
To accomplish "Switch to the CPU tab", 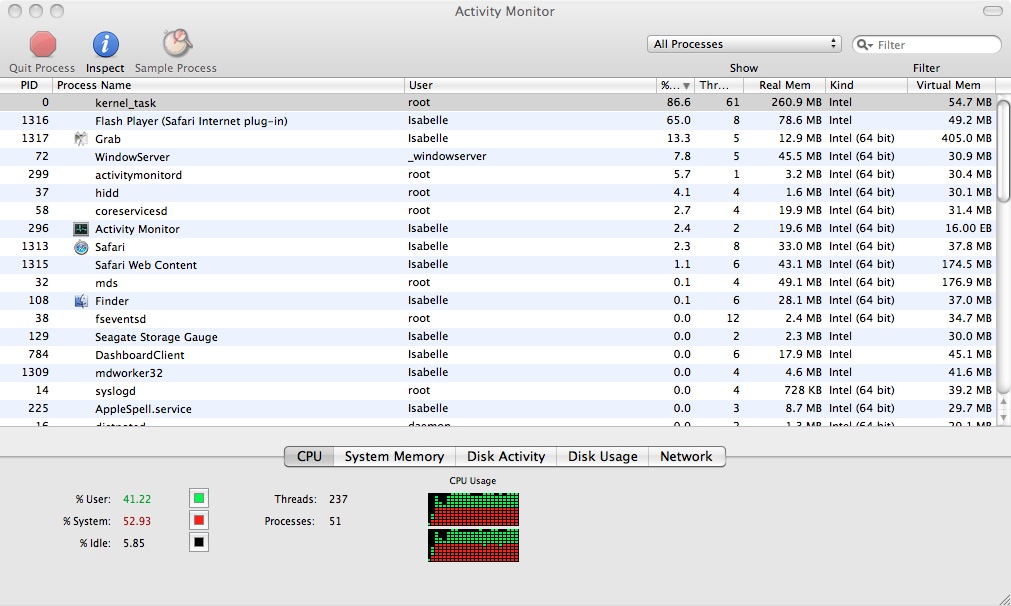I will [309, 456].
